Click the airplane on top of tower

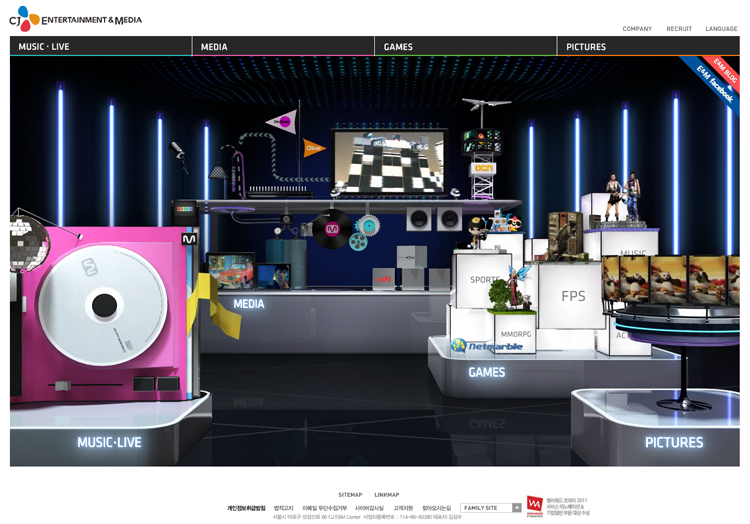(485, 103)
